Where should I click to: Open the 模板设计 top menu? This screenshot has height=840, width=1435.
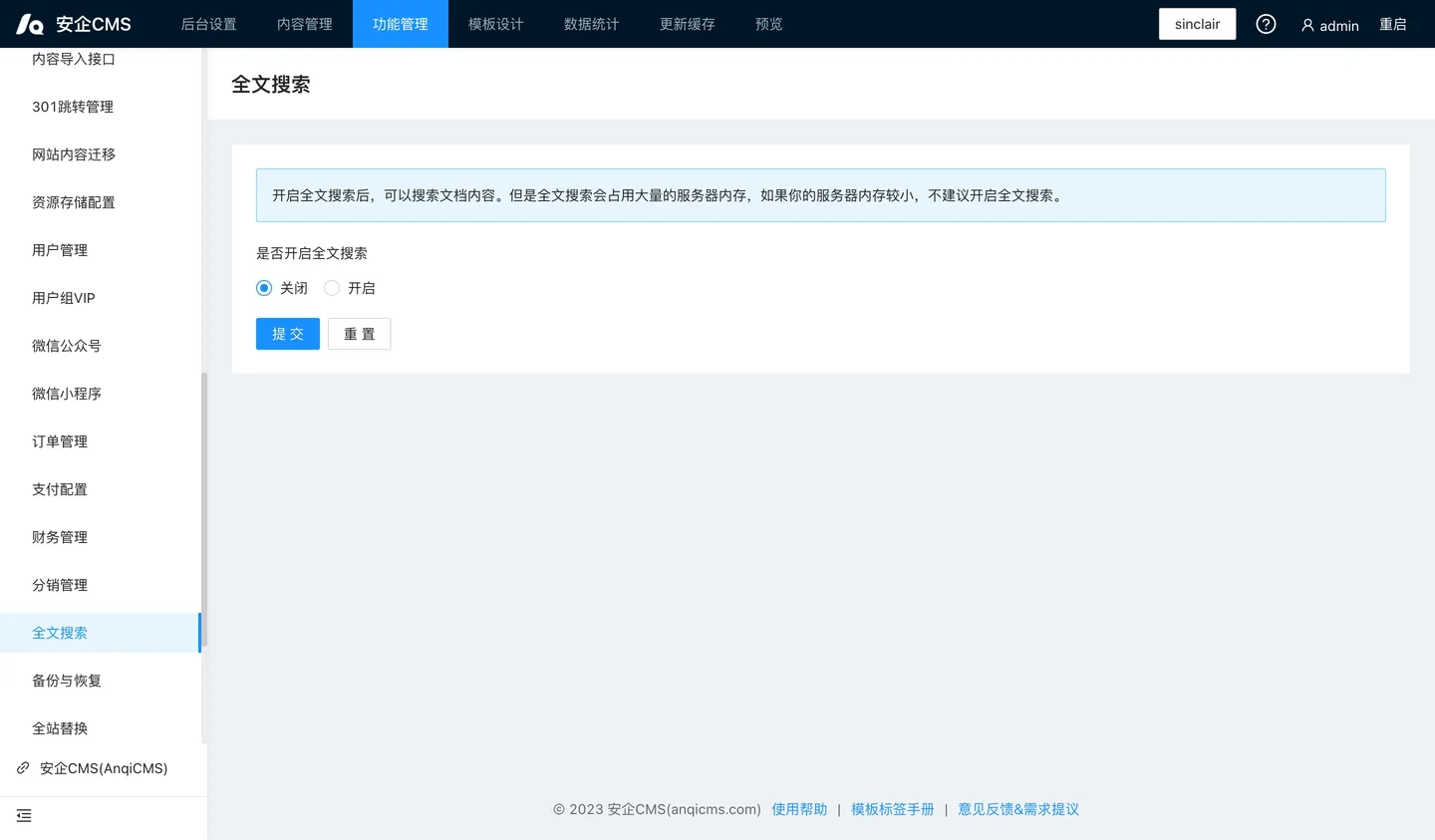point(496,24)
